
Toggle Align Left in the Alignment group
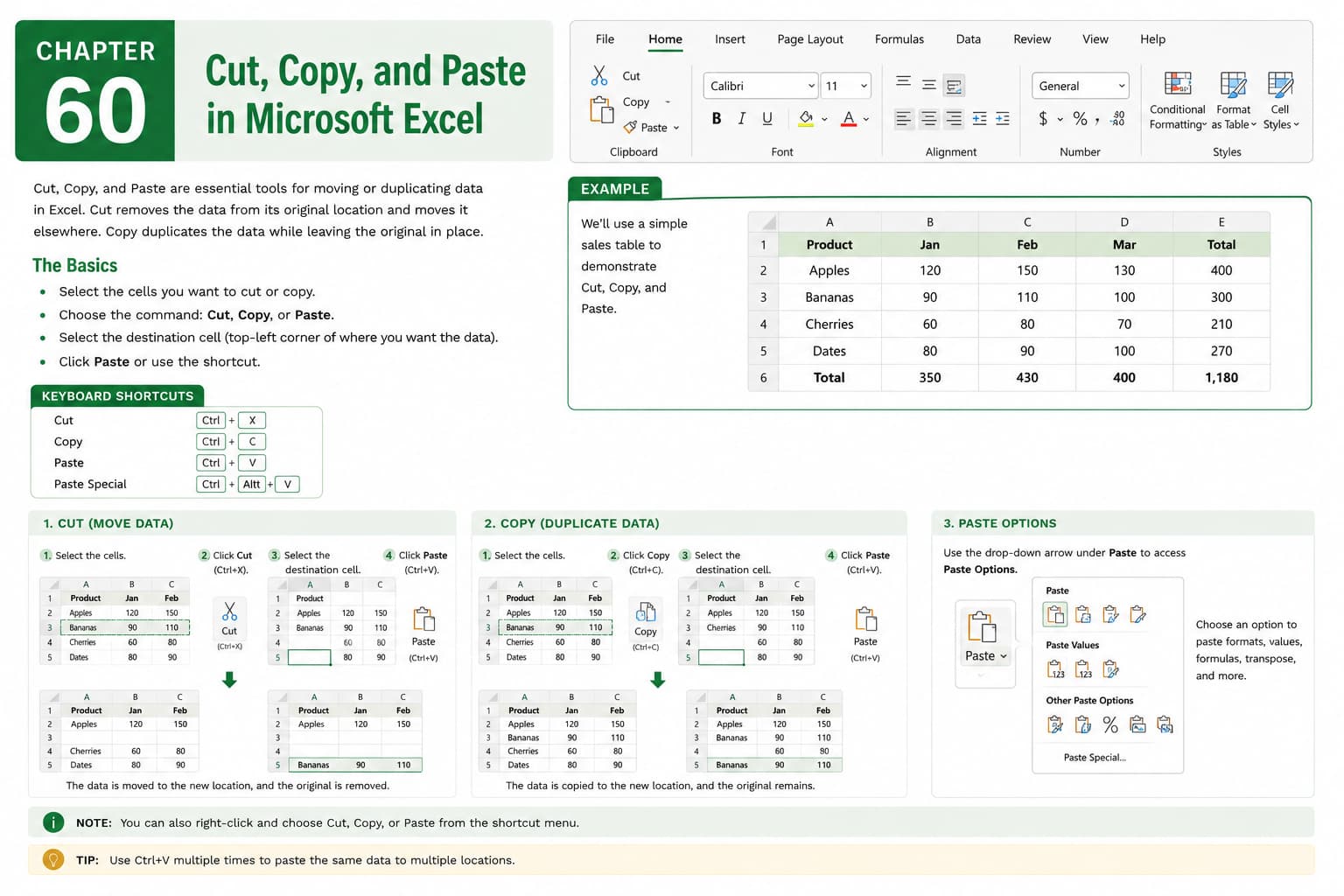click(x=903, y=118)
